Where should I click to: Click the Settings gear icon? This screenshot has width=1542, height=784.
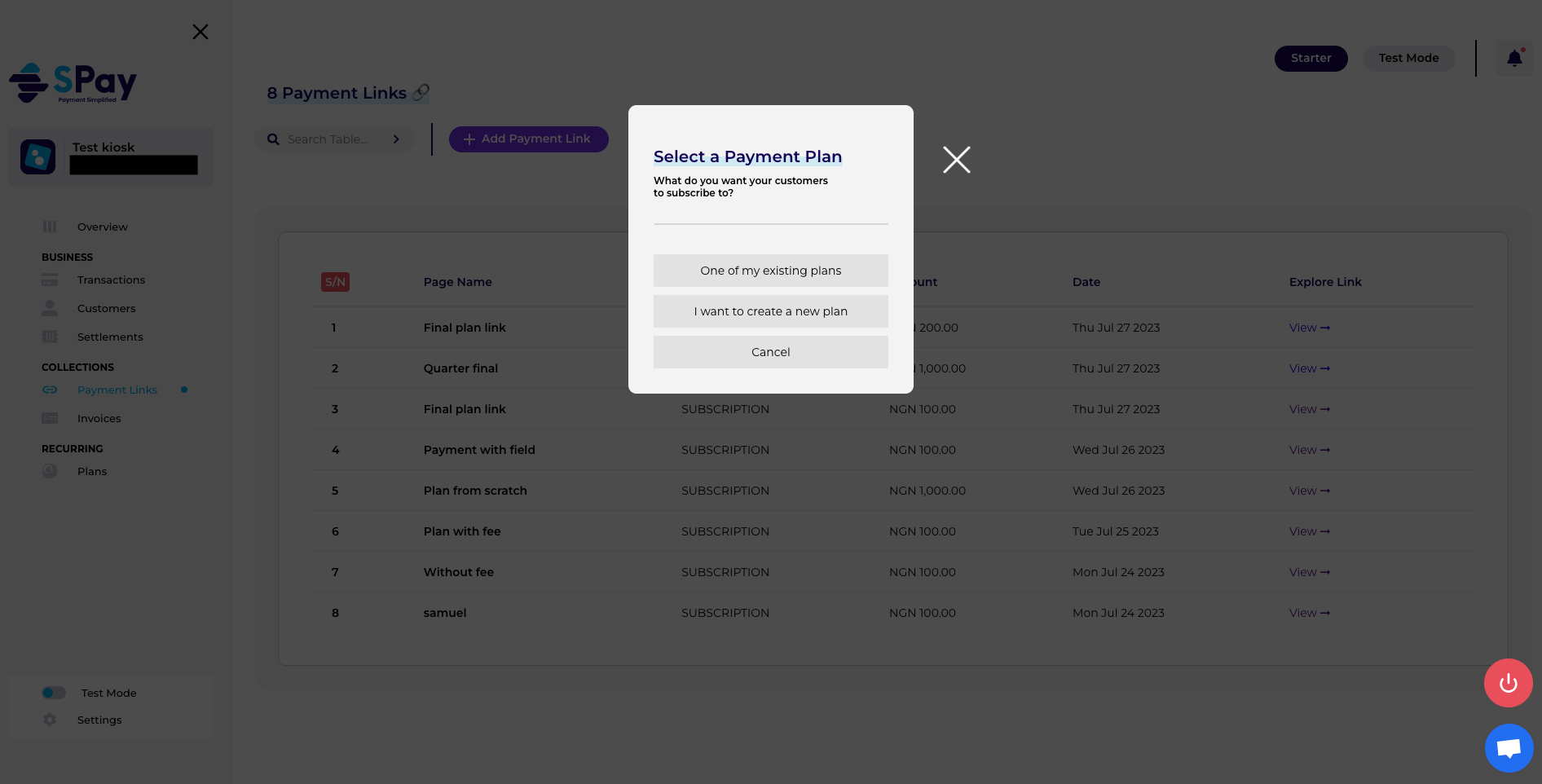[x=50, y=720]
